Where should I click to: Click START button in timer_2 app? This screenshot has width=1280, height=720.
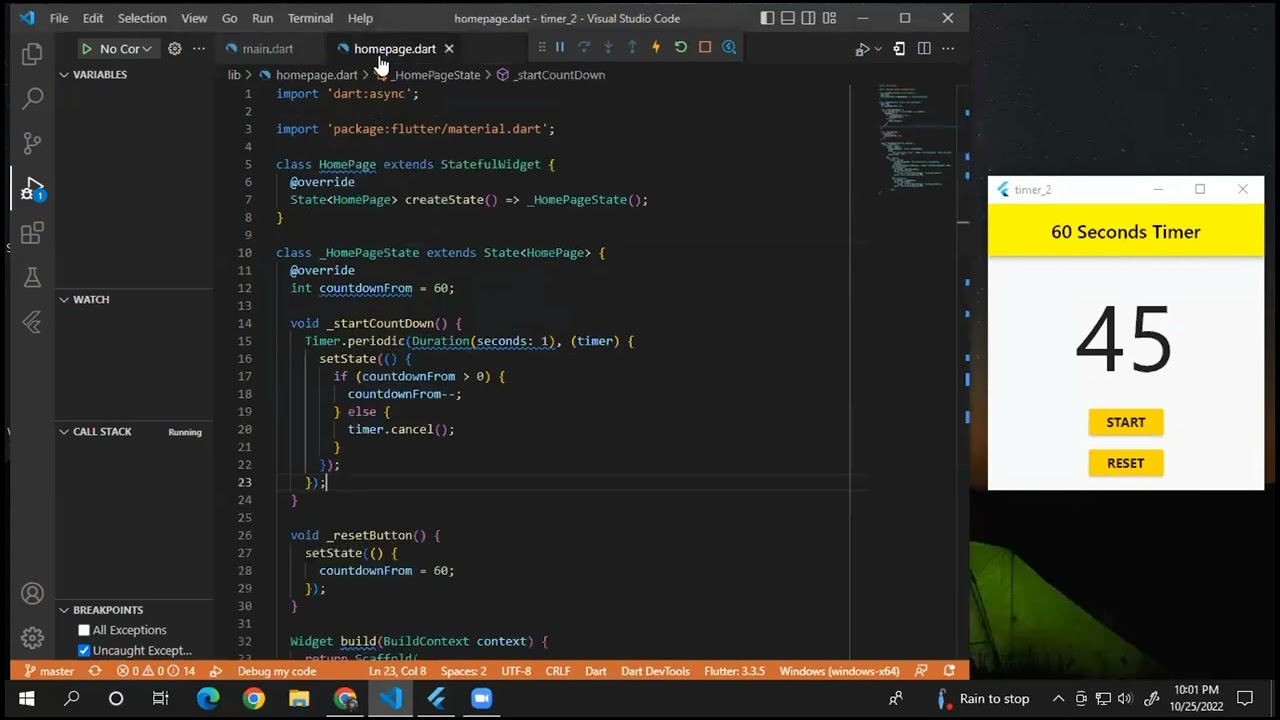[x=1126, y=422]
